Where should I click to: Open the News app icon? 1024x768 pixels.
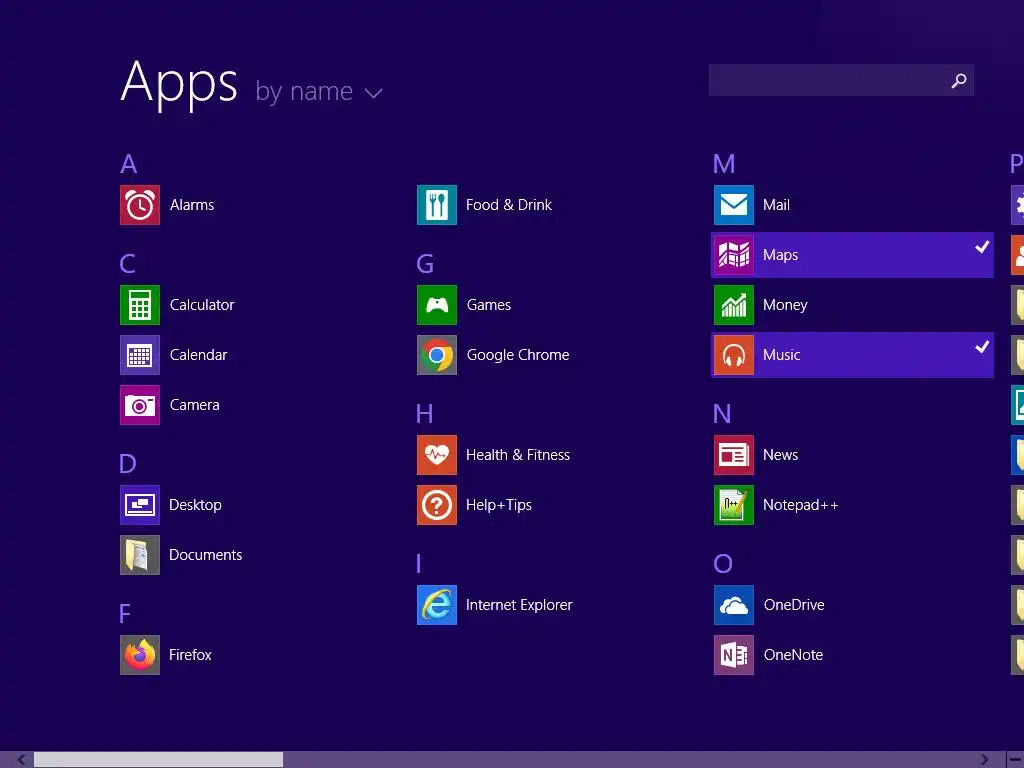(734, 455)
